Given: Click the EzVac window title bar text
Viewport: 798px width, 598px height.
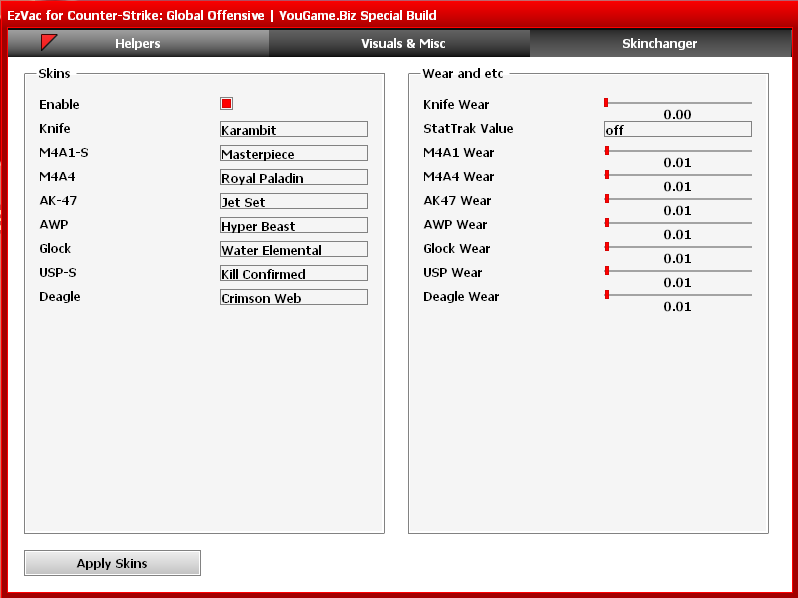Looking at the screenshot, I should (x=222, y=15).
